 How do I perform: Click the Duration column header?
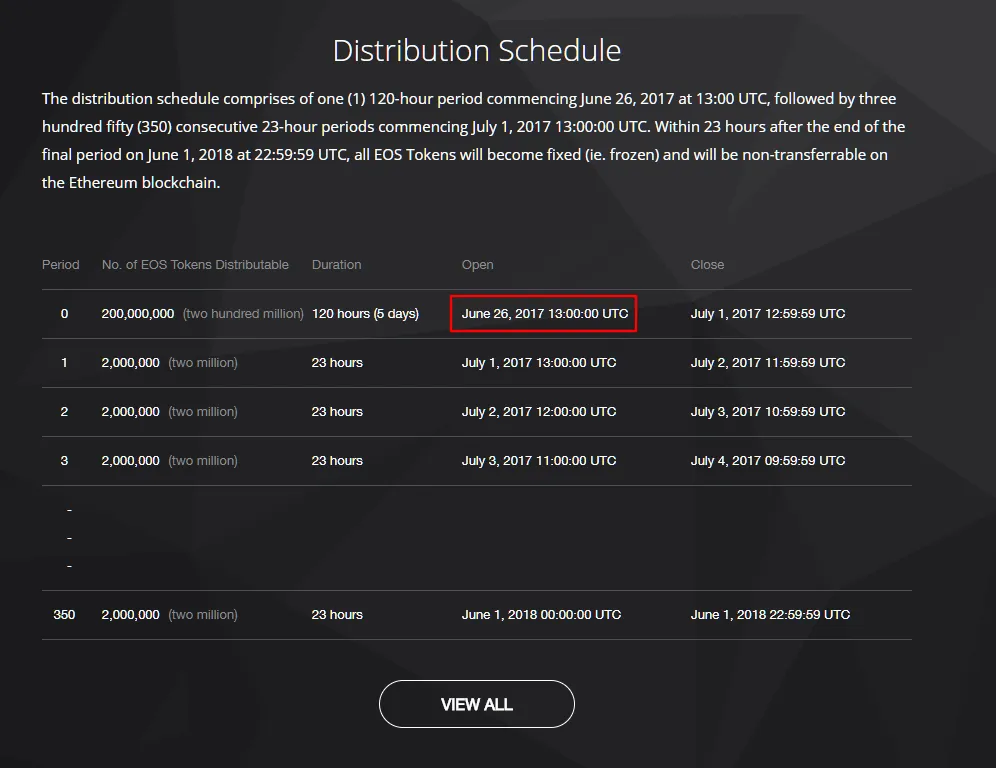point(336,265)
